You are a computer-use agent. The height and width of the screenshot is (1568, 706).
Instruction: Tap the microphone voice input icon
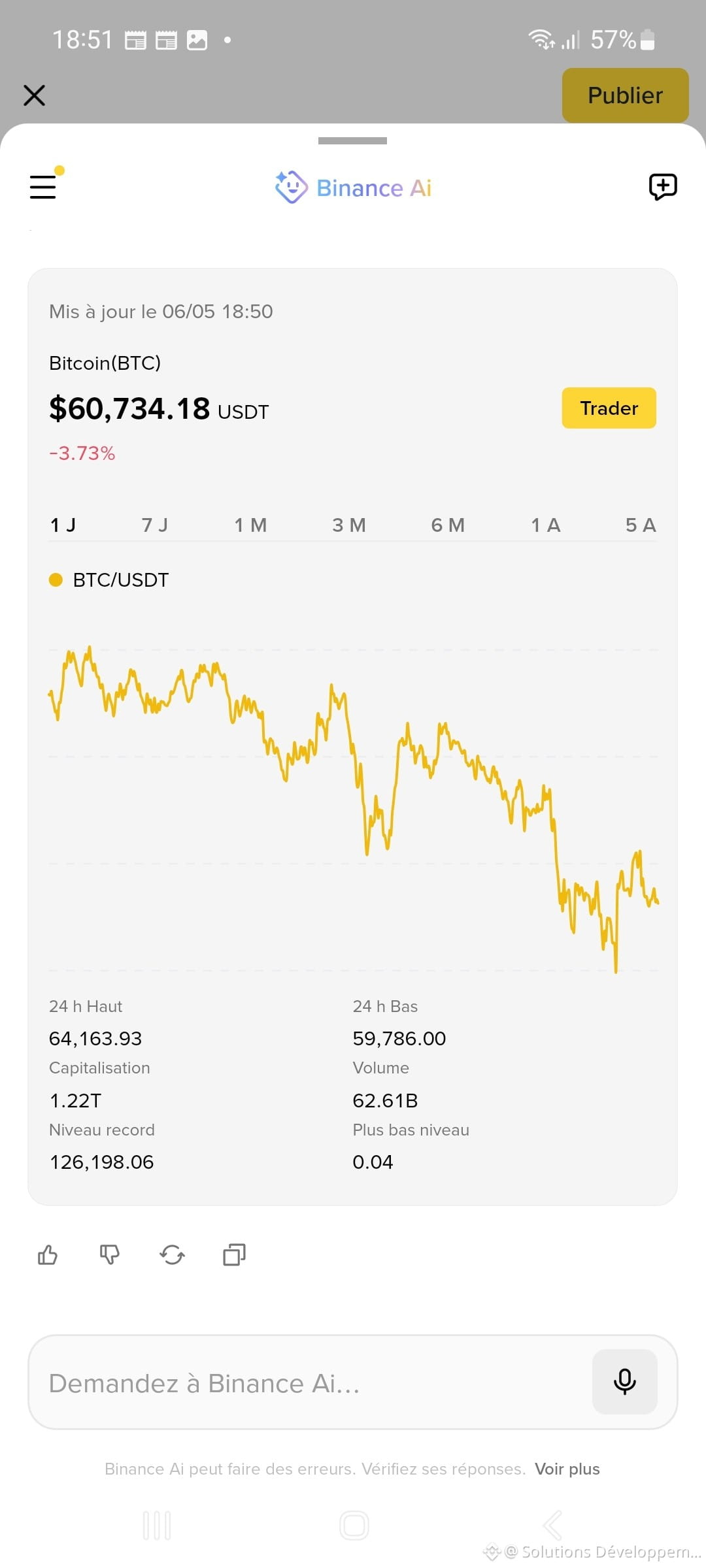624,1381
